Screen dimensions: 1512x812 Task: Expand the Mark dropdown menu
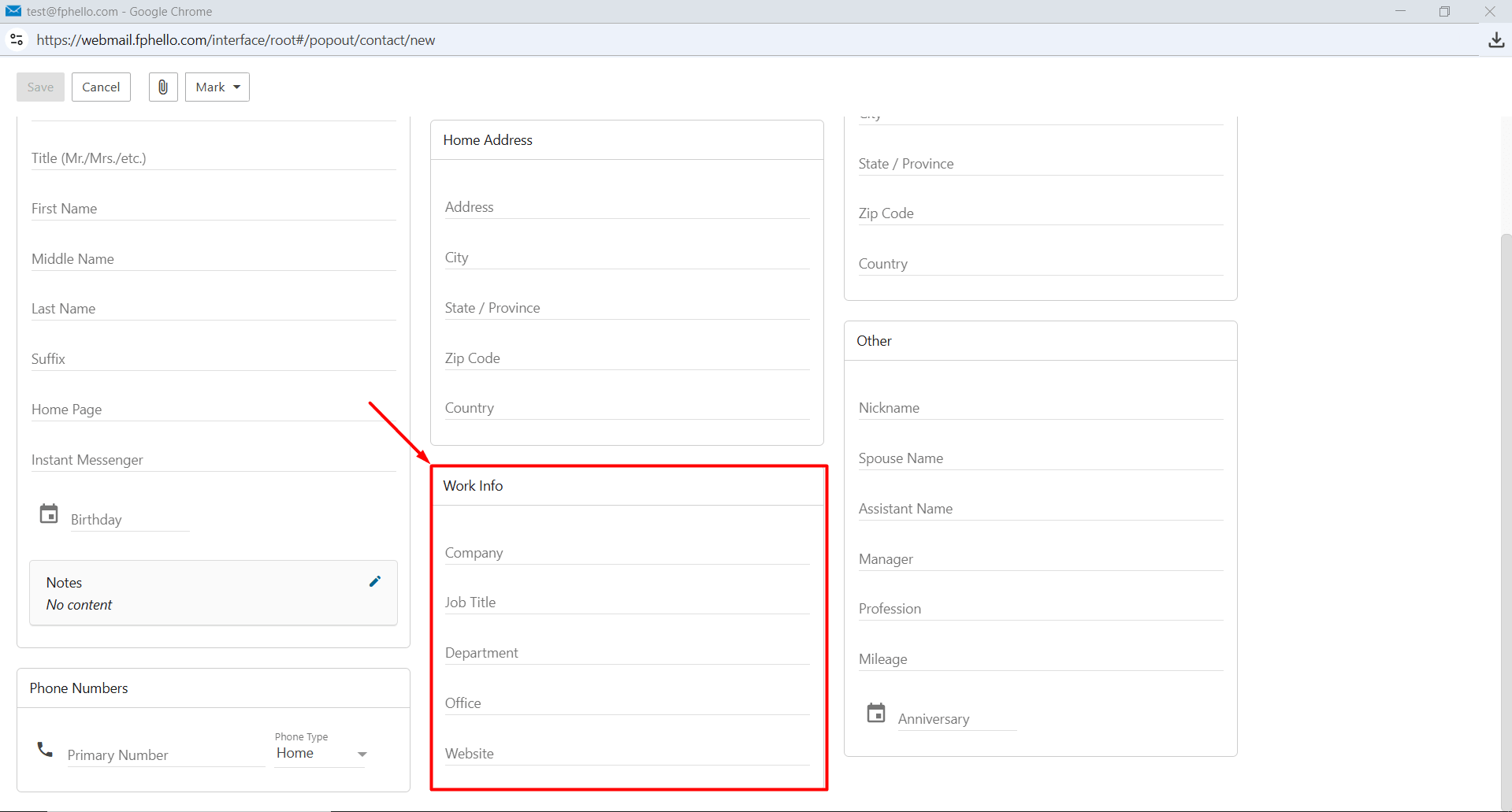click(x=217, y=87)
